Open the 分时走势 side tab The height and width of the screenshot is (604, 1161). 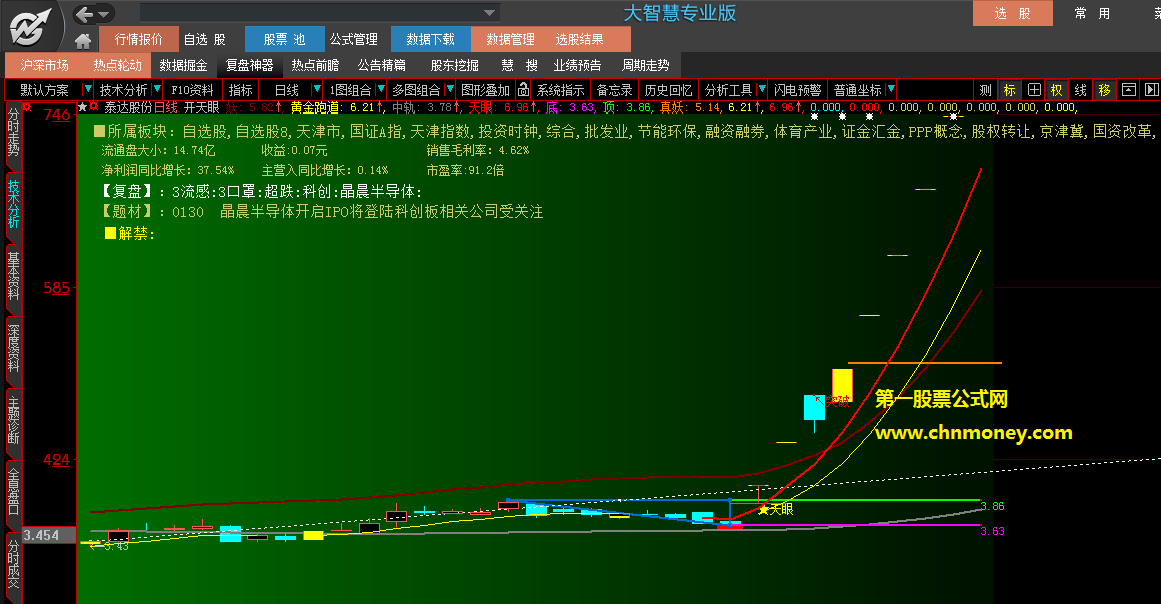tap(13, 135)
